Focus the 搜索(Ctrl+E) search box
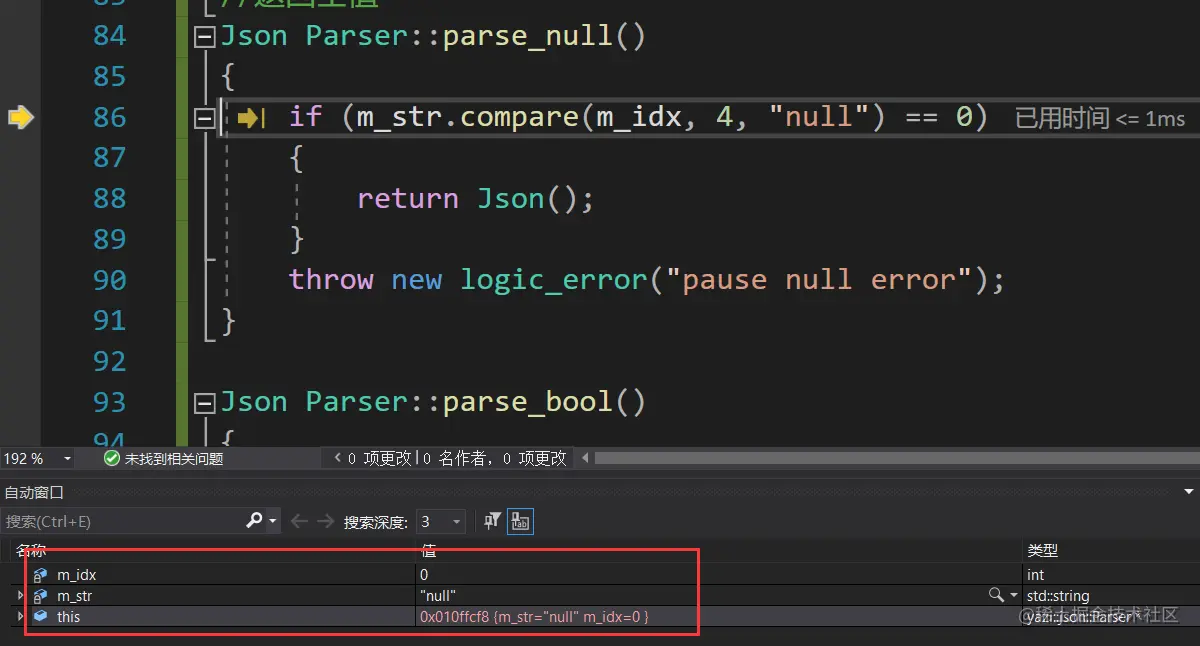Screen dimensions: 1200x646 coord(122,521)
